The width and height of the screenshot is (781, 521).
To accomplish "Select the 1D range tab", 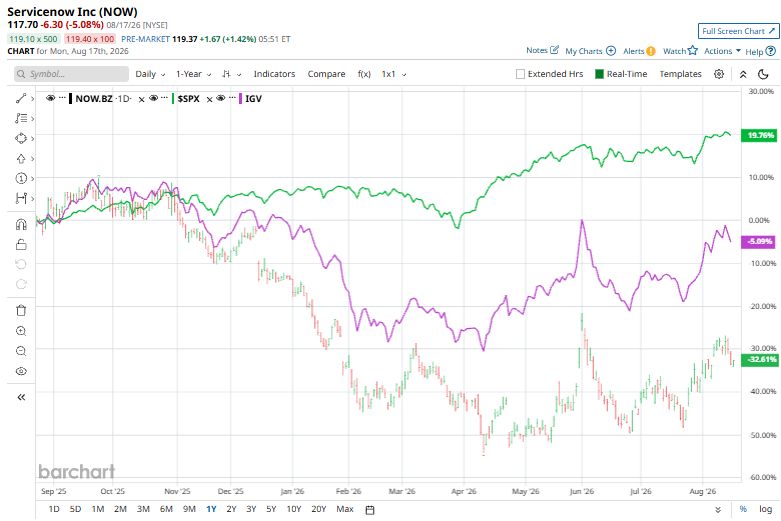I will tap(54, 509).
